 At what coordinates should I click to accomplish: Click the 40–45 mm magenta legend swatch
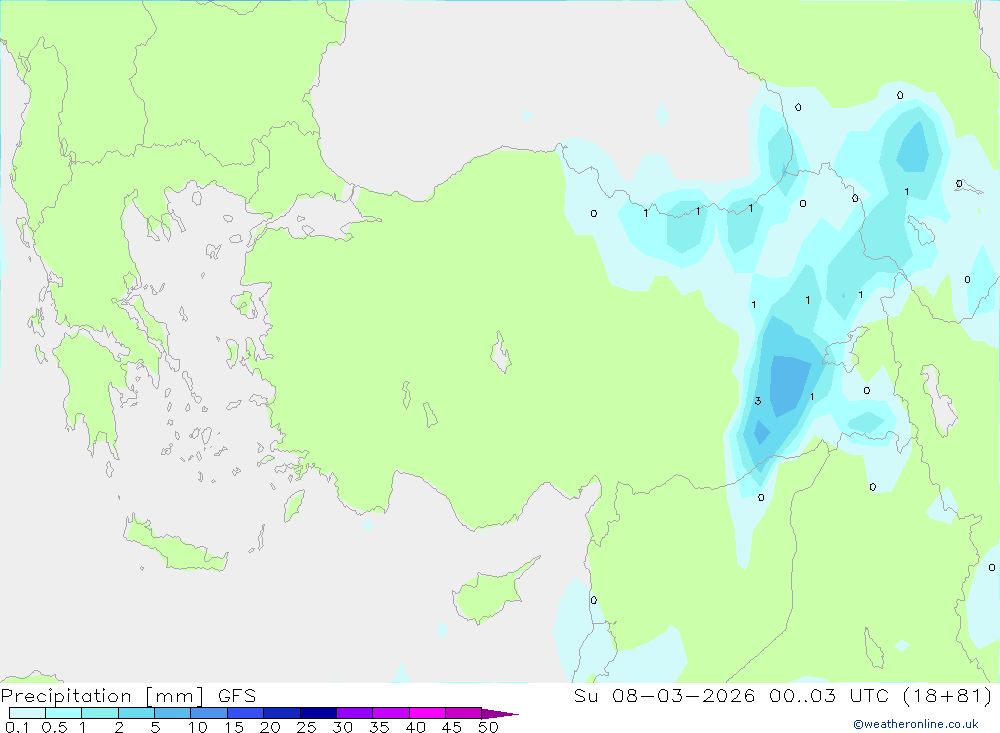click(x=427, y=713)
